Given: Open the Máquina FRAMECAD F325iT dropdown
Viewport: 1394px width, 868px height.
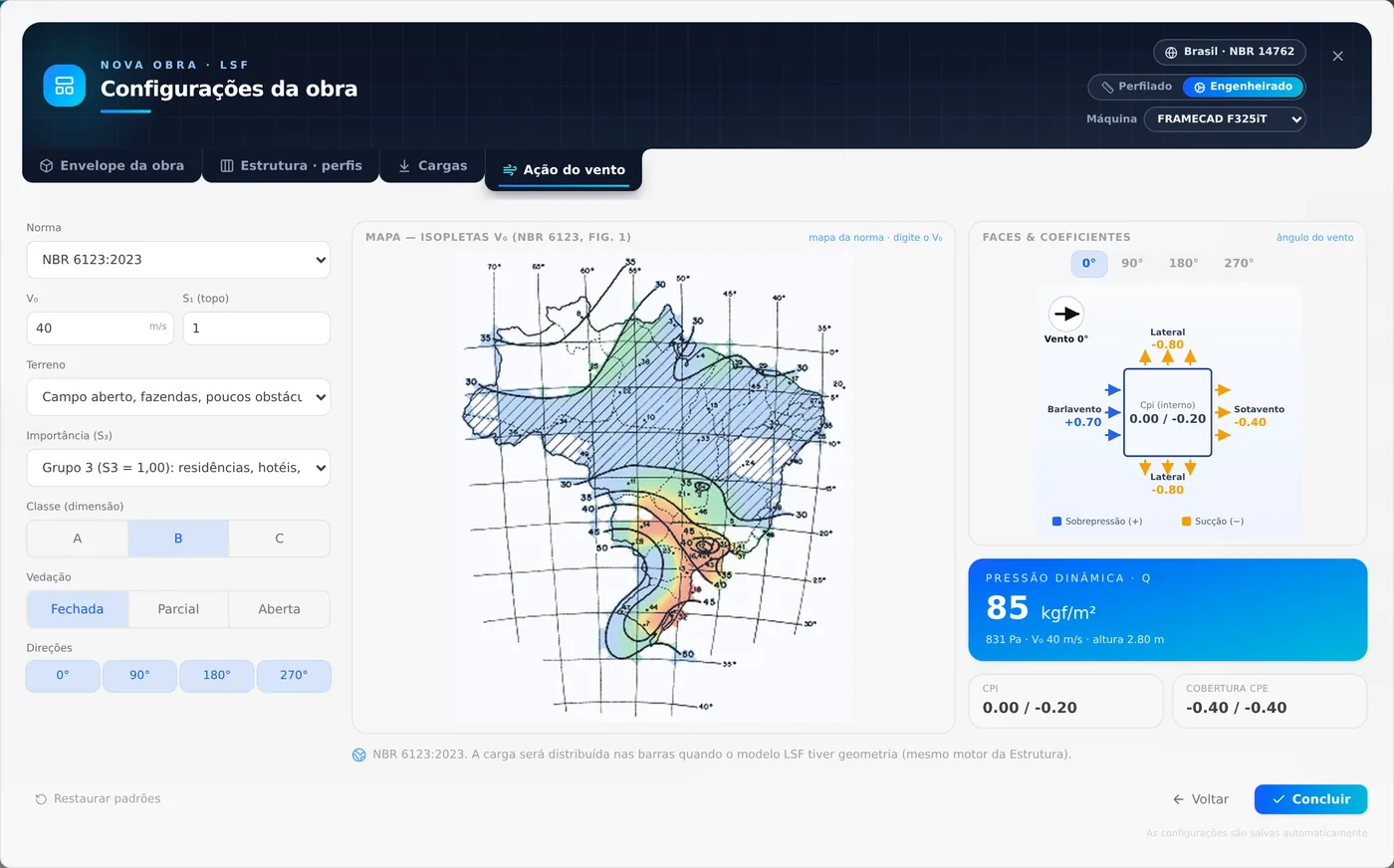Looking at the screenshot, I should [1225, 119].
